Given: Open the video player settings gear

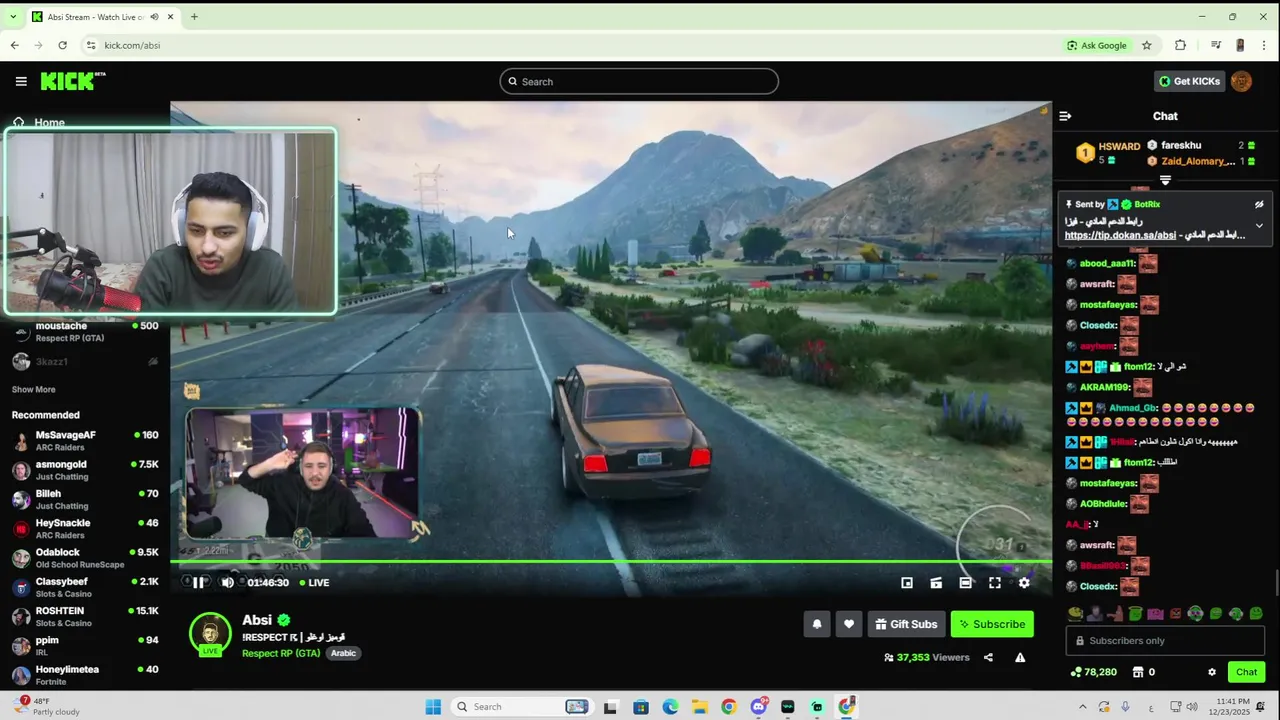Looking at the screenshot, I should pyautogui.click(x=1024, y=582).
